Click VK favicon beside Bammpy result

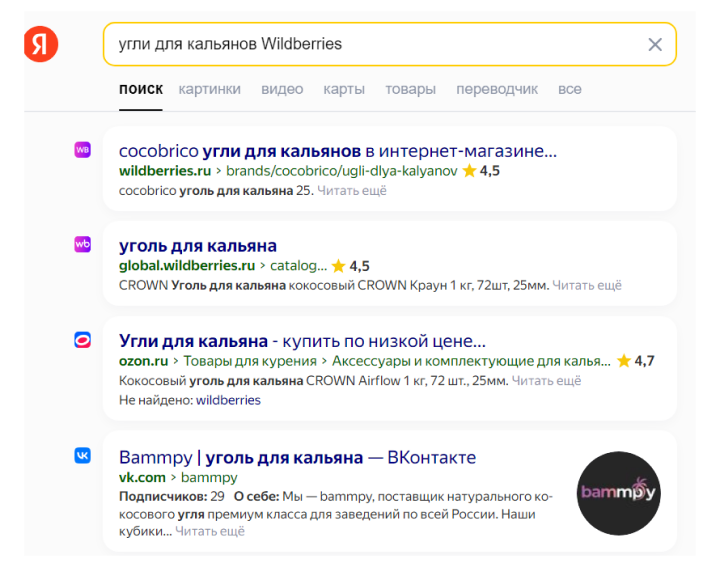[x=83, y=456]
